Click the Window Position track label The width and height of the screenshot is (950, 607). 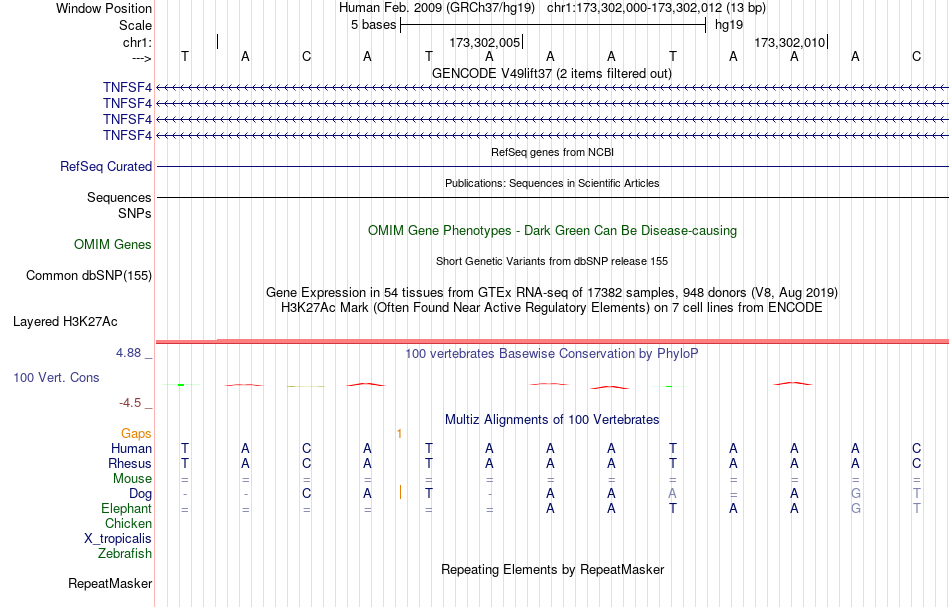pos(104,8)
